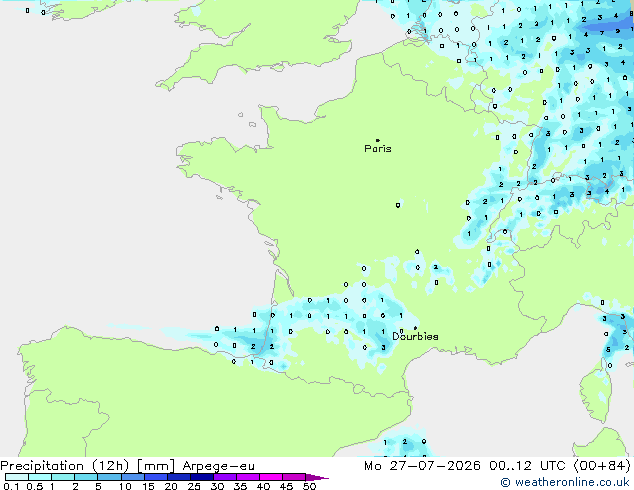Select the 20–25 mm legend swatch
Screen dimensions: 634x490
pyautogui.click(x=179, y=477)
